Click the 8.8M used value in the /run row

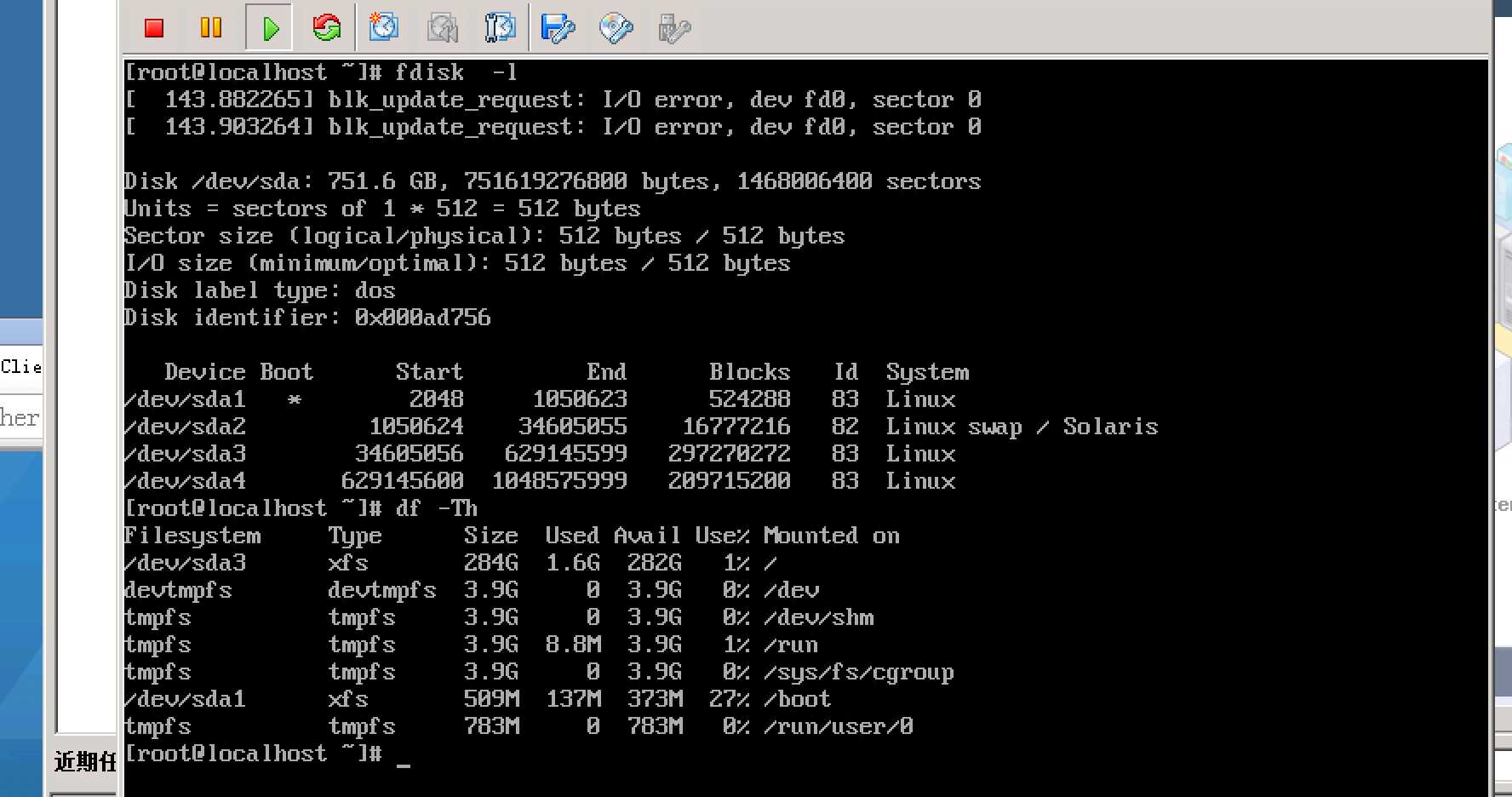tap(573, 645)
